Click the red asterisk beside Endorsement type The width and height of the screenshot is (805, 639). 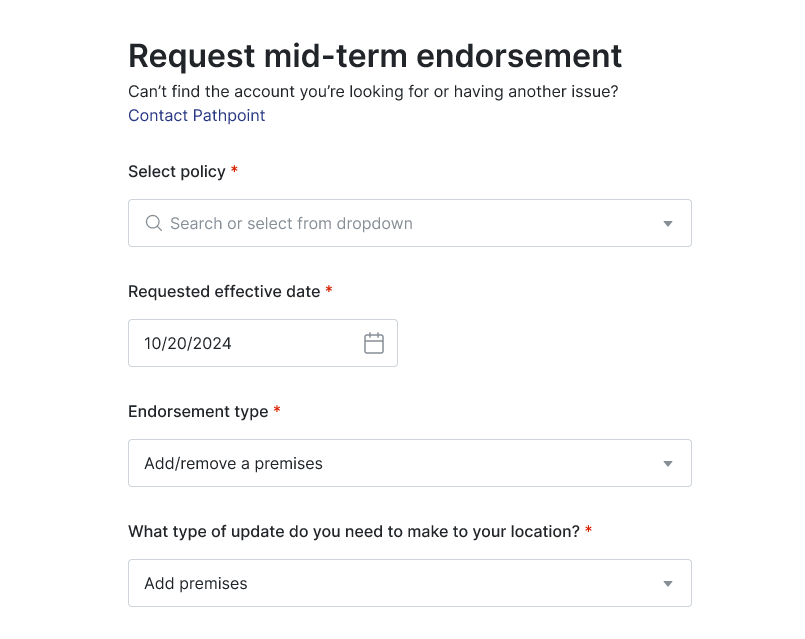277,410
